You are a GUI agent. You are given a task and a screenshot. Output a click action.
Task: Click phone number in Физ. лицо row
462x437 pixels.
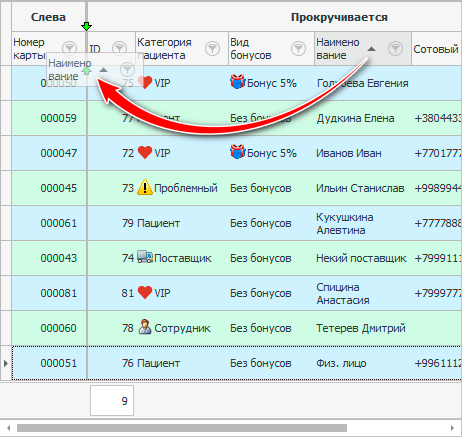click(438, 363)
